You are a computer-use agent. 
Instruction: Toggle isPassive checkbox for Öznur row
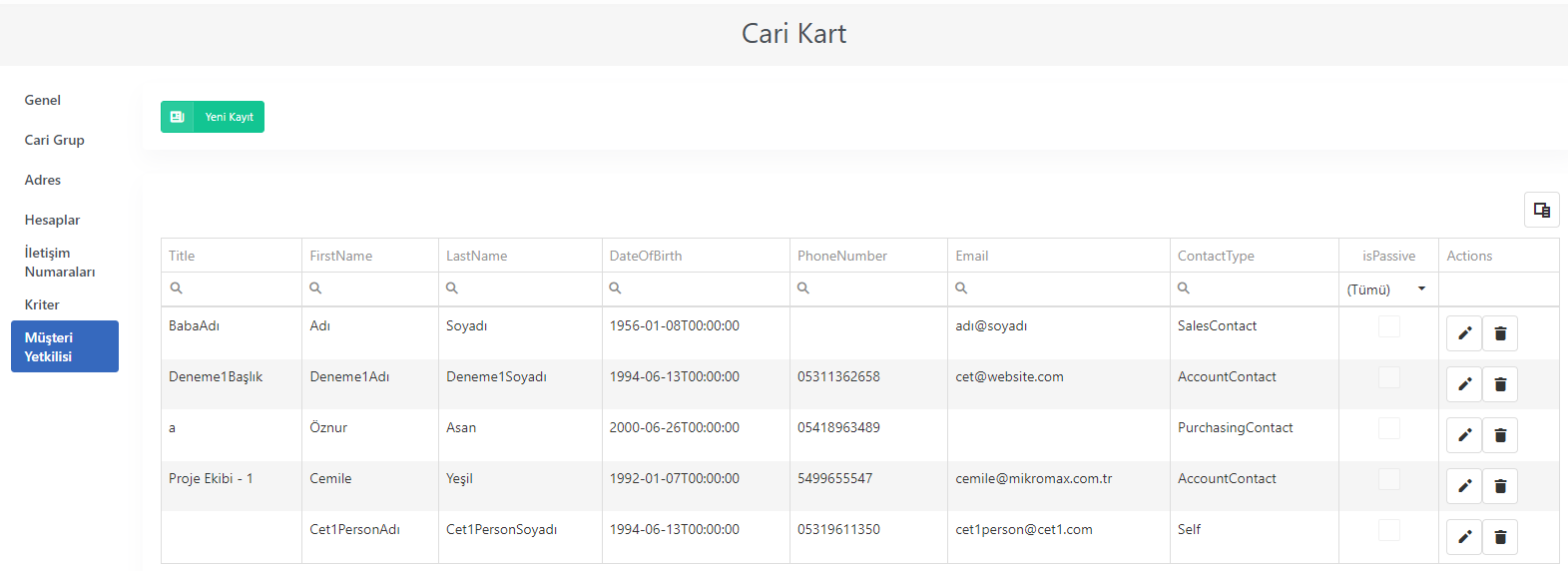pos(1389,428)
